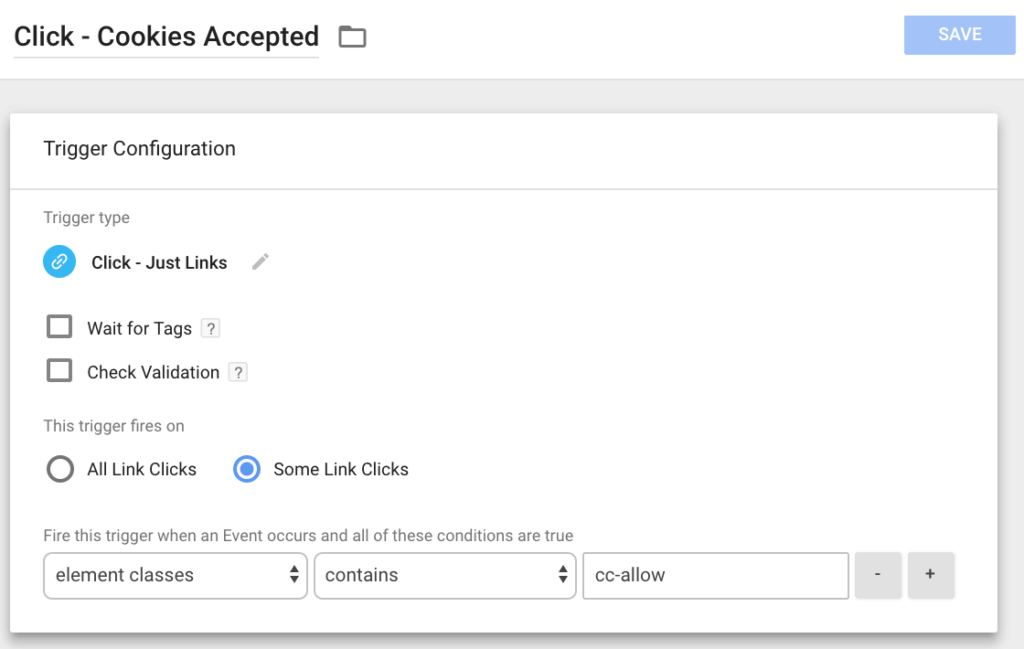Open the help icon next to Check Validation
1024x649 pixels.
tap(238, 372)
